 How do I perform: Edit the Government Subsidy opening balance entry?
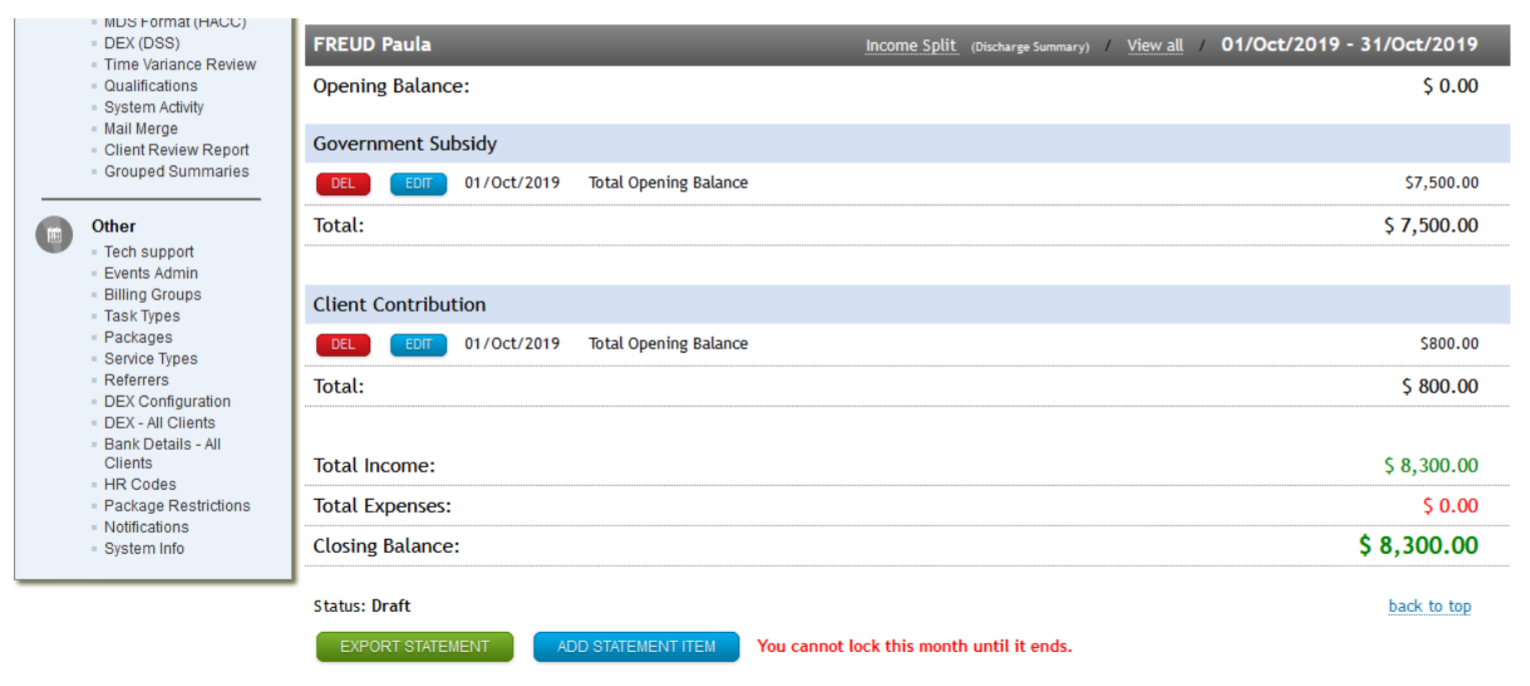click(418, 183)
